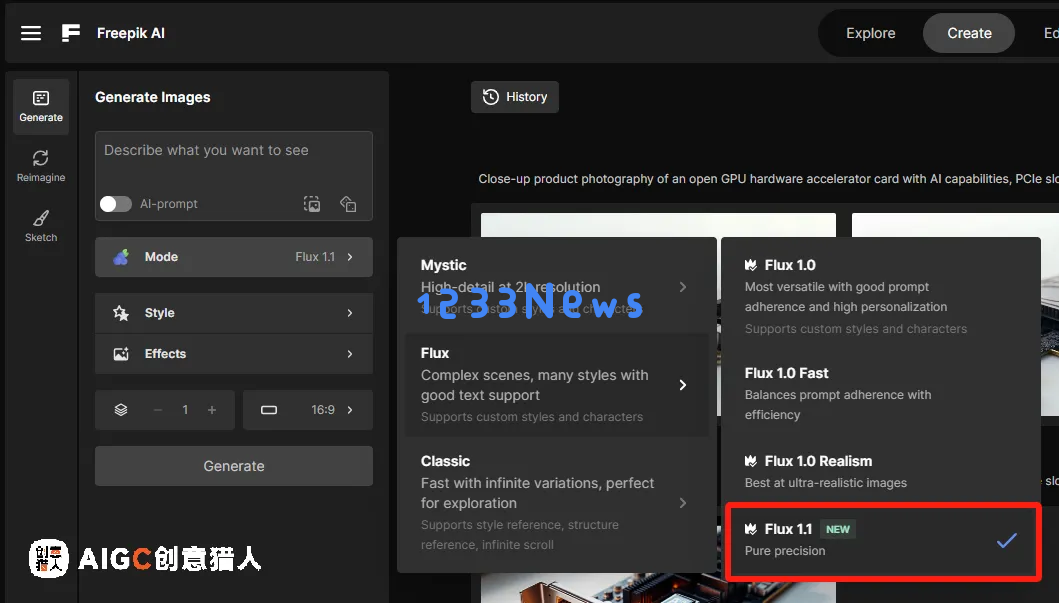Choose the Flux 1.0 Fast model
The image size is (1059, 603).
[x=881, y=394]
